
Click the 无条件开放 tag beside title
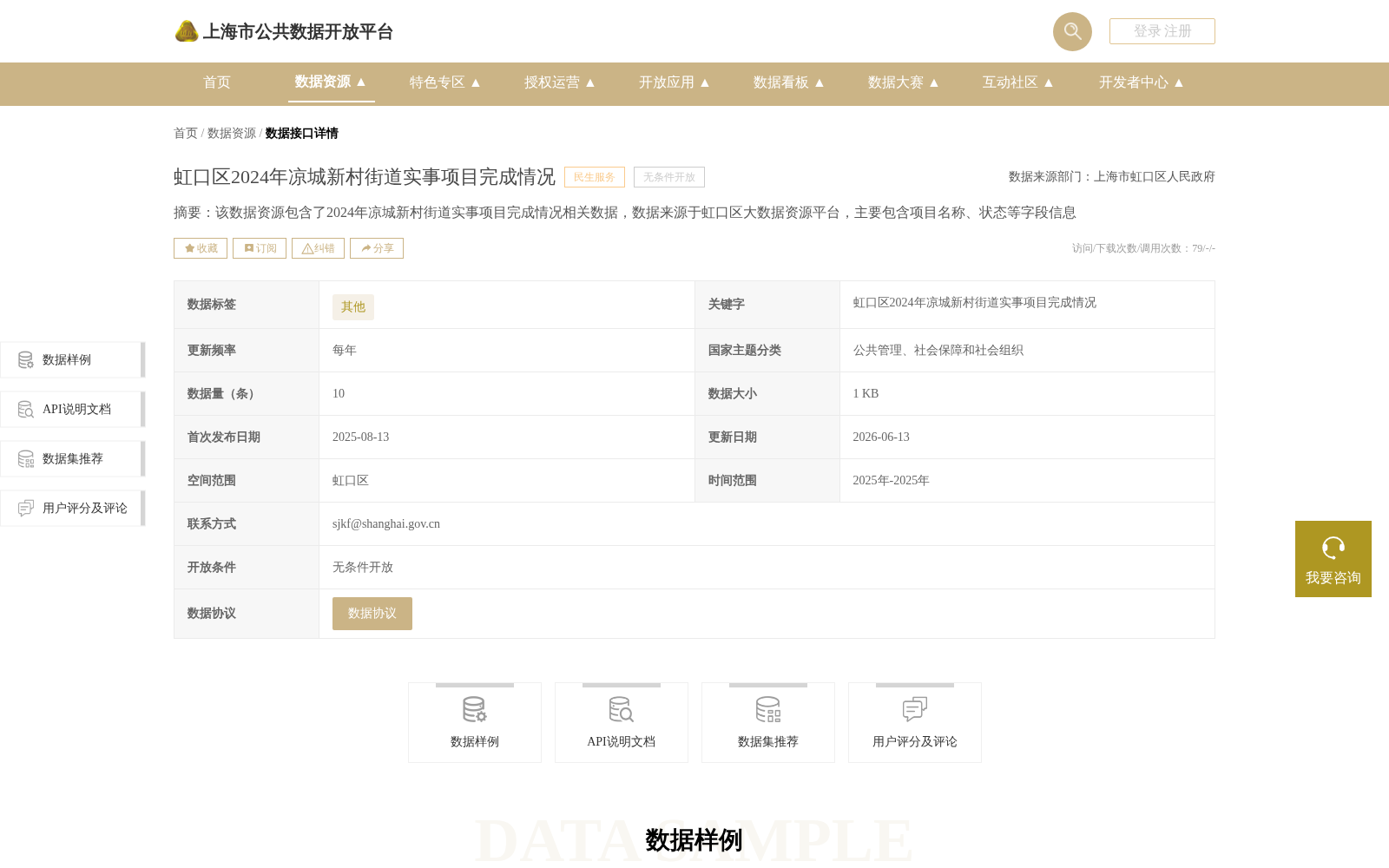click(x=669, y=177)
